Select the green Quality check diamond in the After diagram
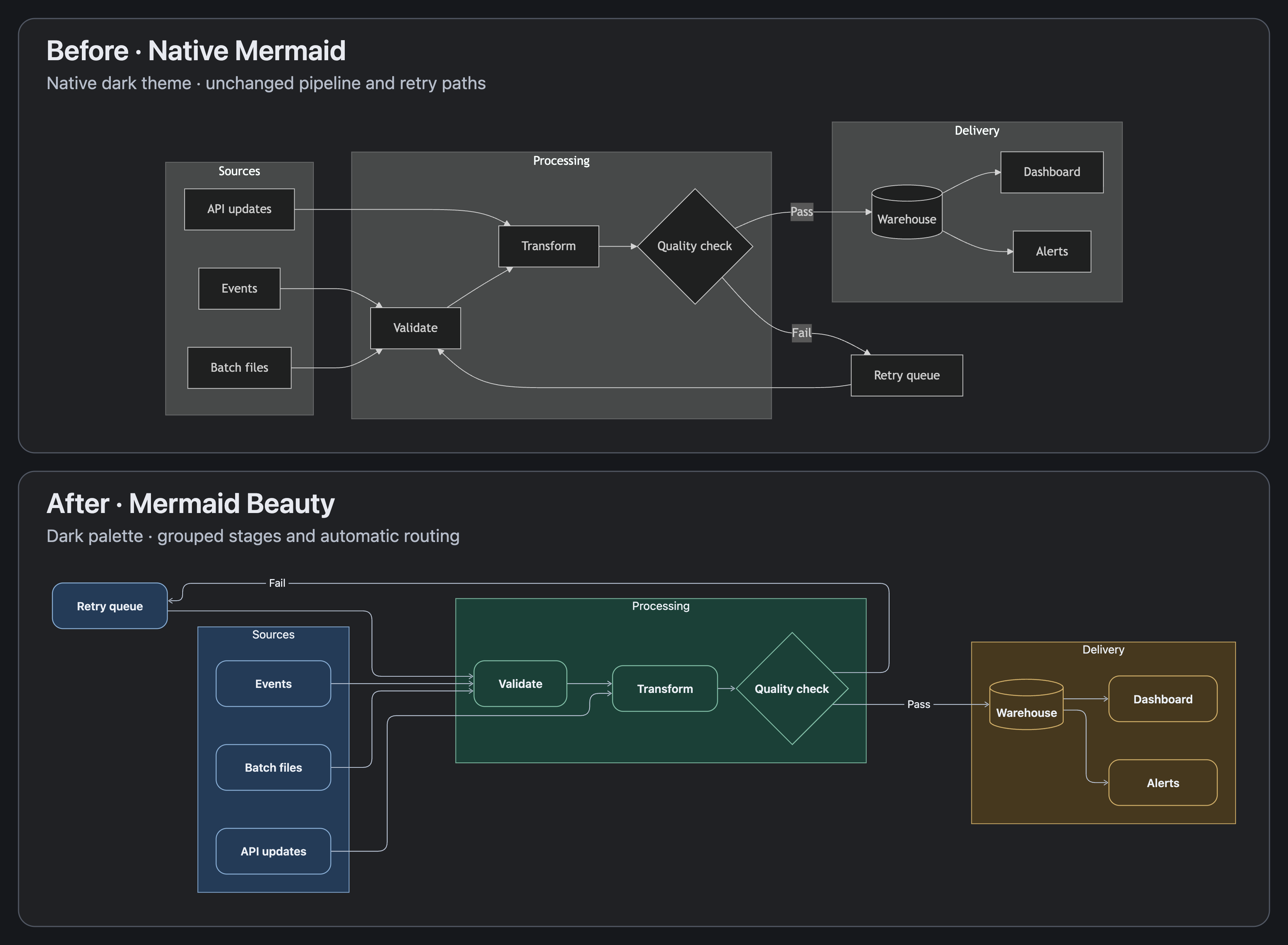 point(792,689)
